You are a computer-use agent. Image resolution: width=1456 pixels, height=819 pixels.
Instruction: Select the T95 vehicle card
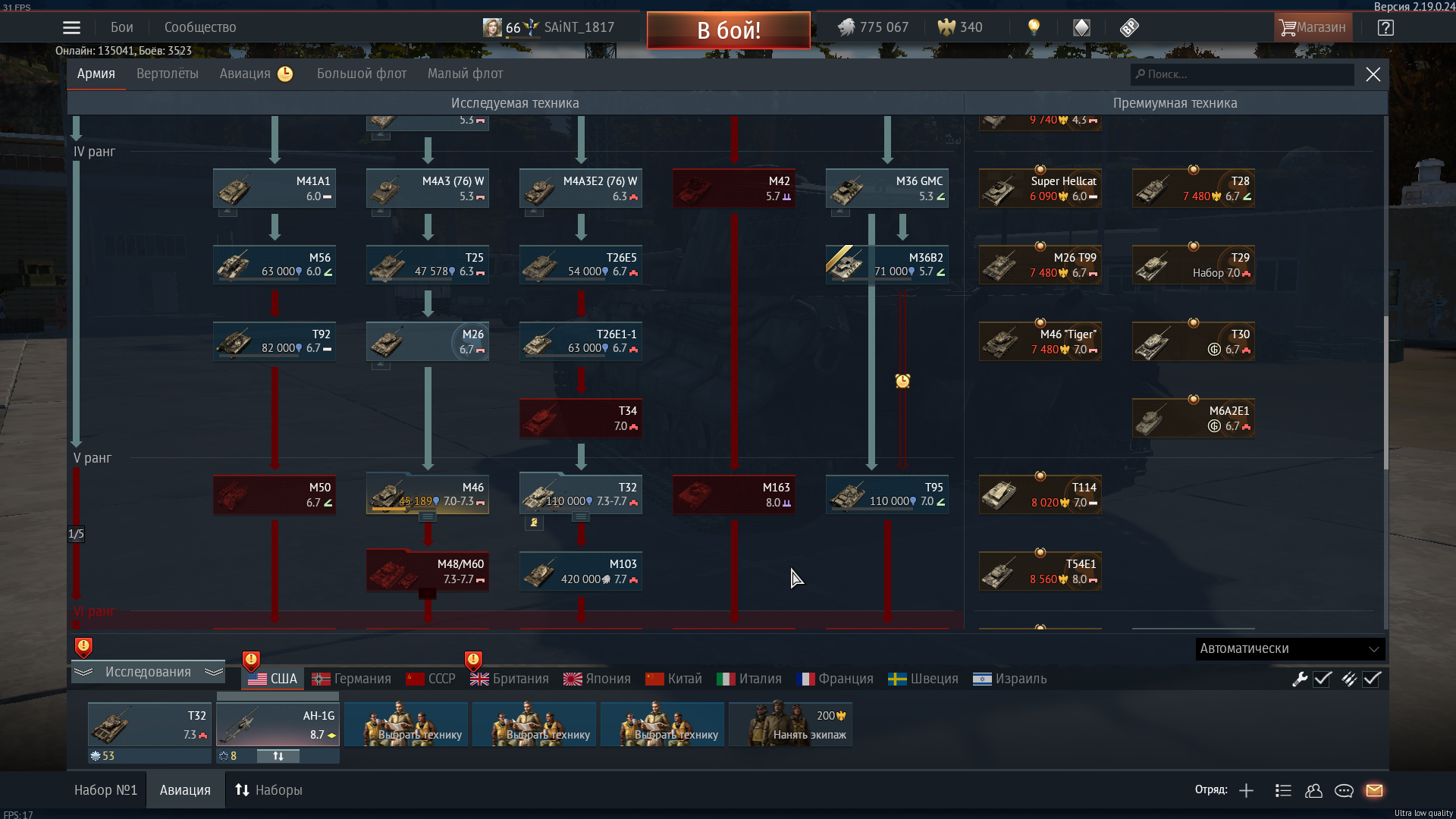click(887, 494)
